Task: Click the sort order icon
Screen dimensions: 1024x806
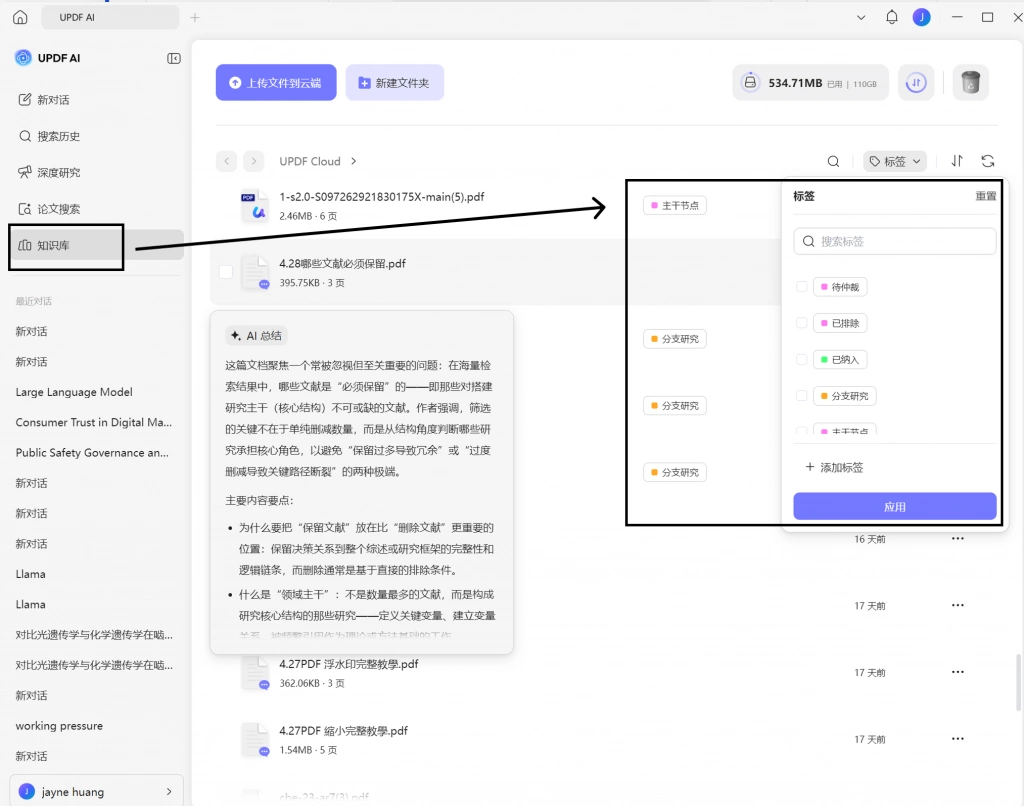Action: coord(957,161)
